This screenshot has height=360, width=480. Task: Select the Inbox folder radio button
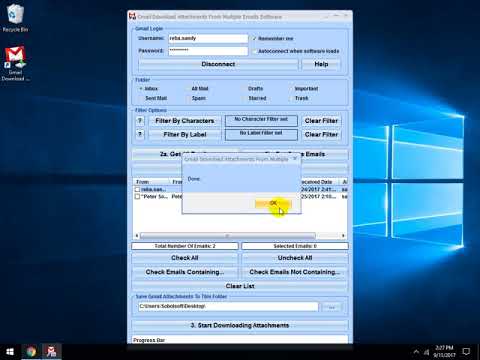(x=141, y=89)
